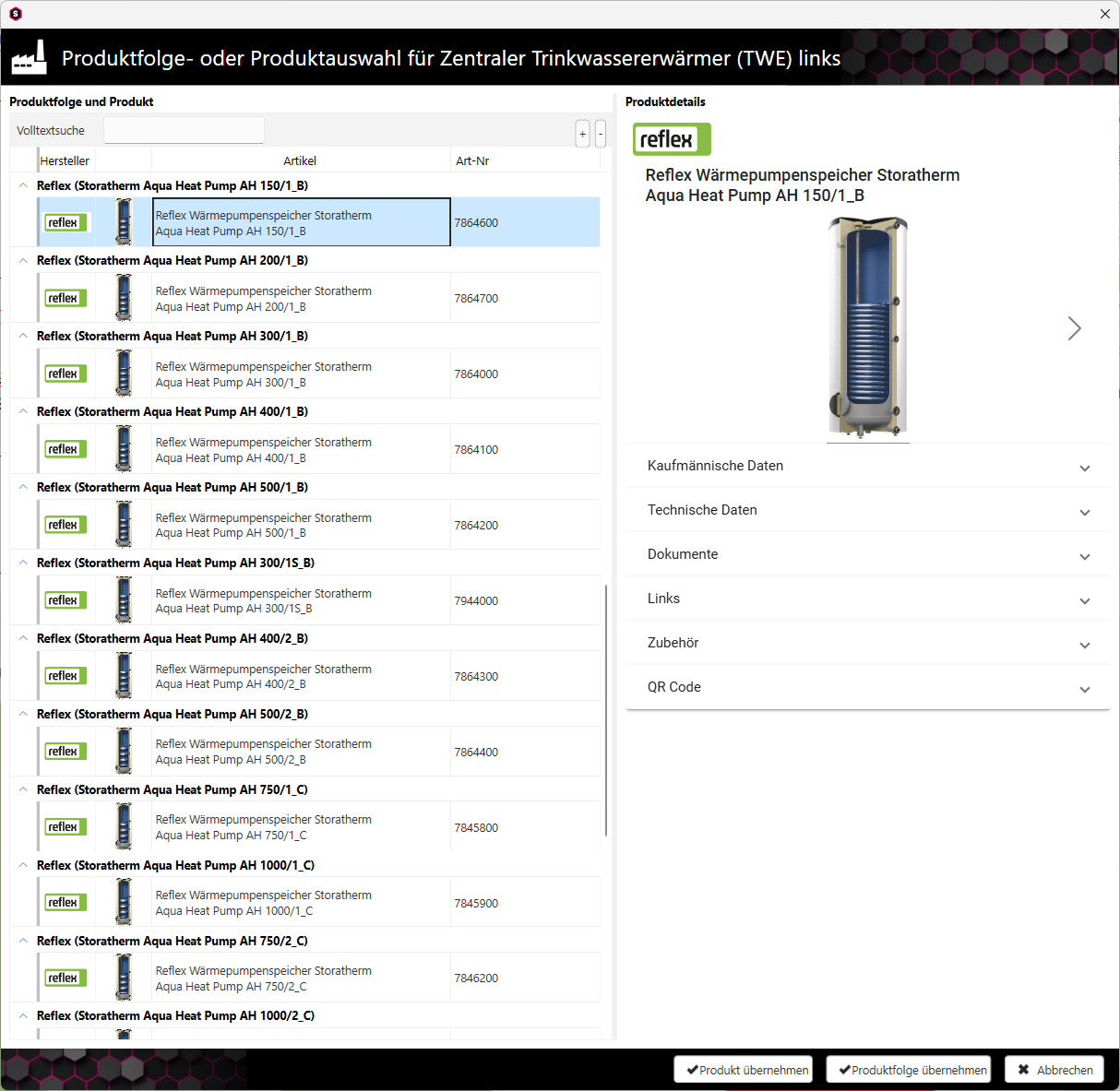Sort by the Artikel column header
Image resolution: width=1120 pixels, height=1091 pixels.
(301, 160)
